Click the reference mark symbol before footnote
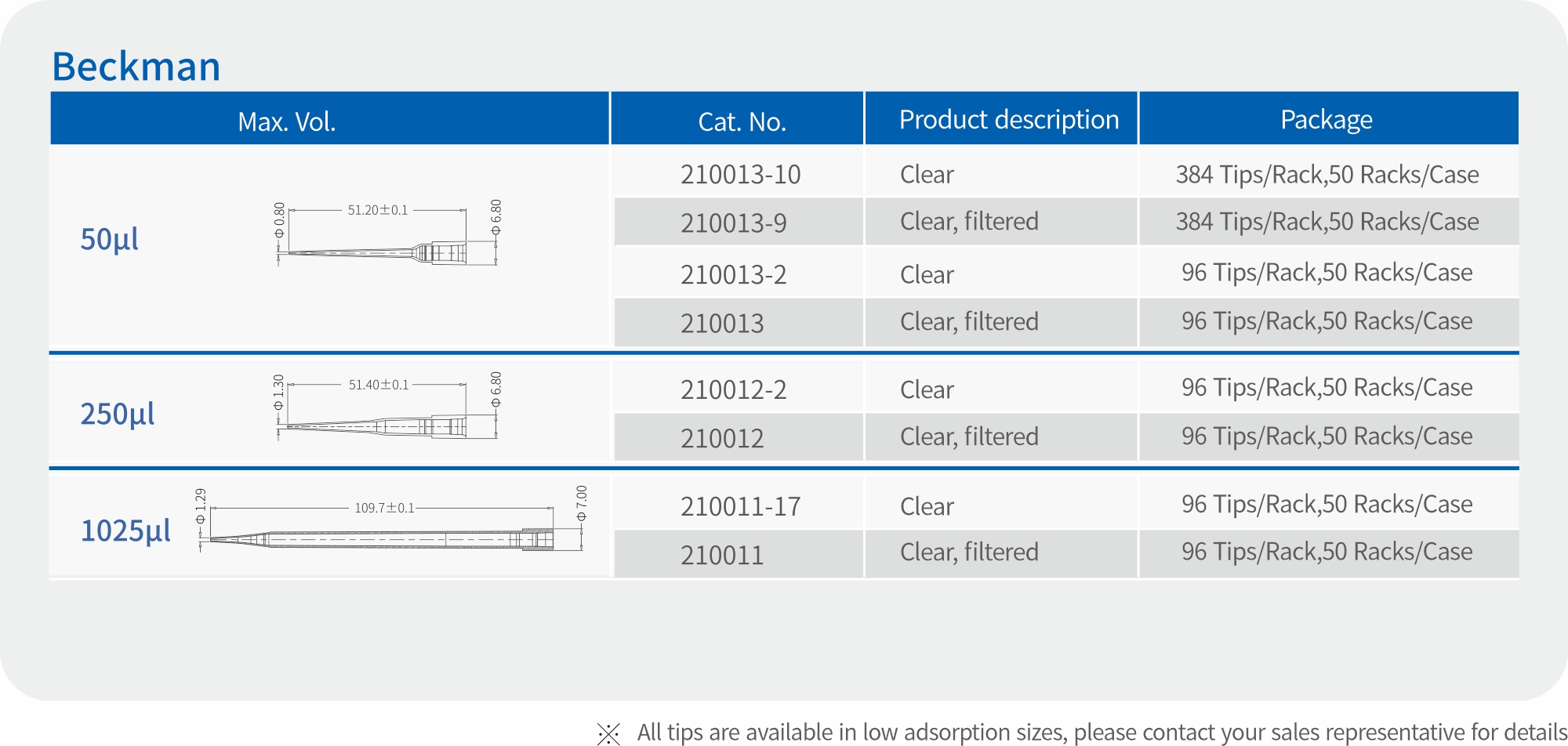Viewport: 1568px width, 746px height. pyautogui.click(x=608, y=733)
